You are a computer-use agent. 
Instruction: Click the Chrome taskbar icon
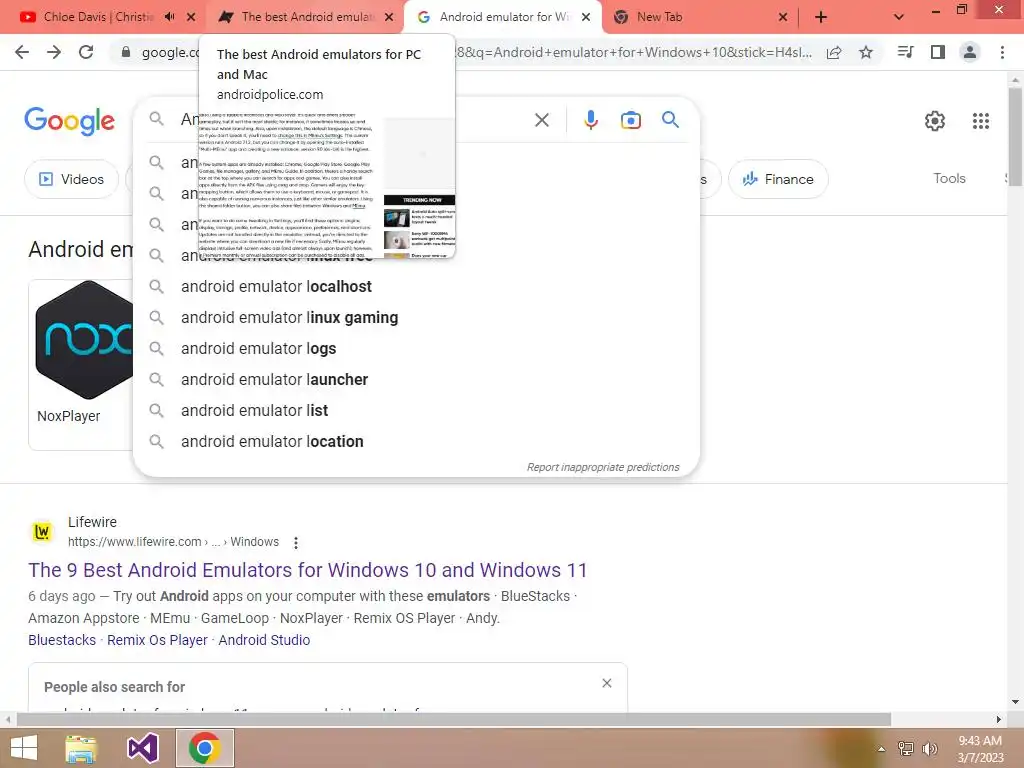point(204,748)
